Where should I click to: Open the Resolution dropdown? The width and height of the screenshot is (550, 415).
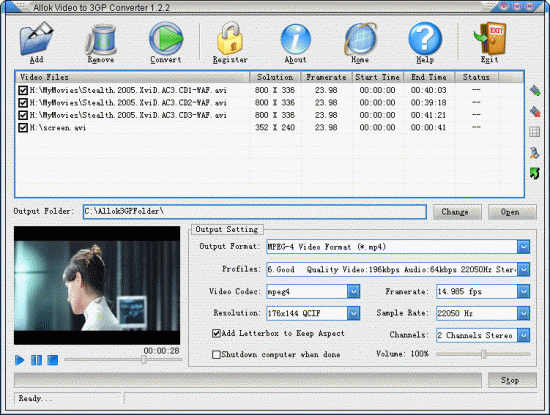353,313
